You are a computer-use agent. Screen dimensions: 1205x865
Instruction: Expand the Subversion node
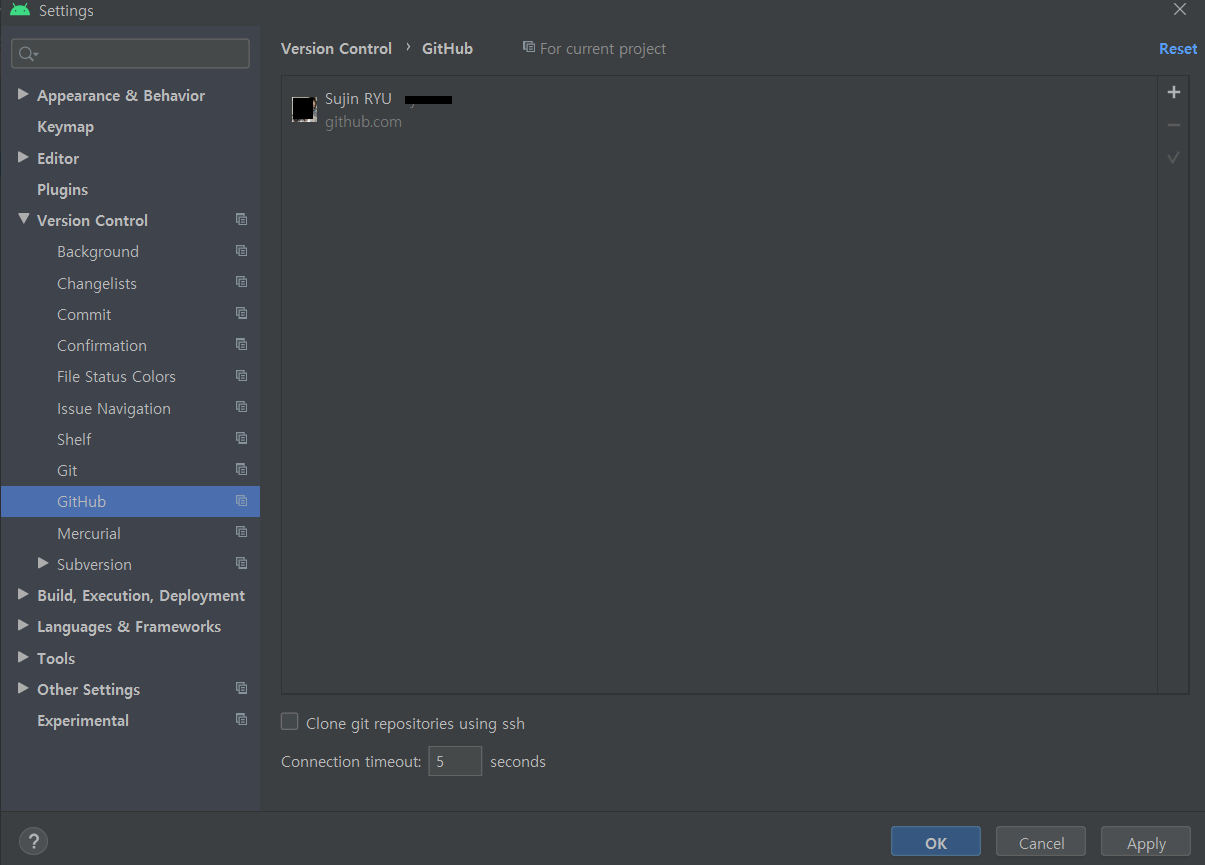[43, 563]
